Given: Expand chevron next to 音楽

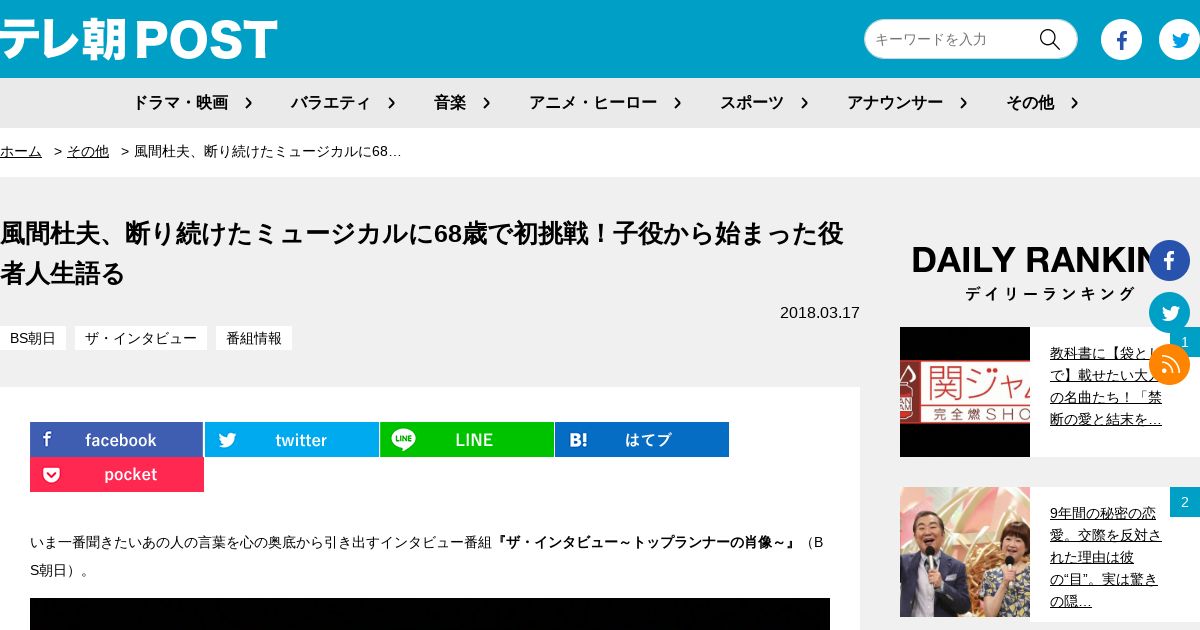Looking at the screenshot, I should coord(486,102).
